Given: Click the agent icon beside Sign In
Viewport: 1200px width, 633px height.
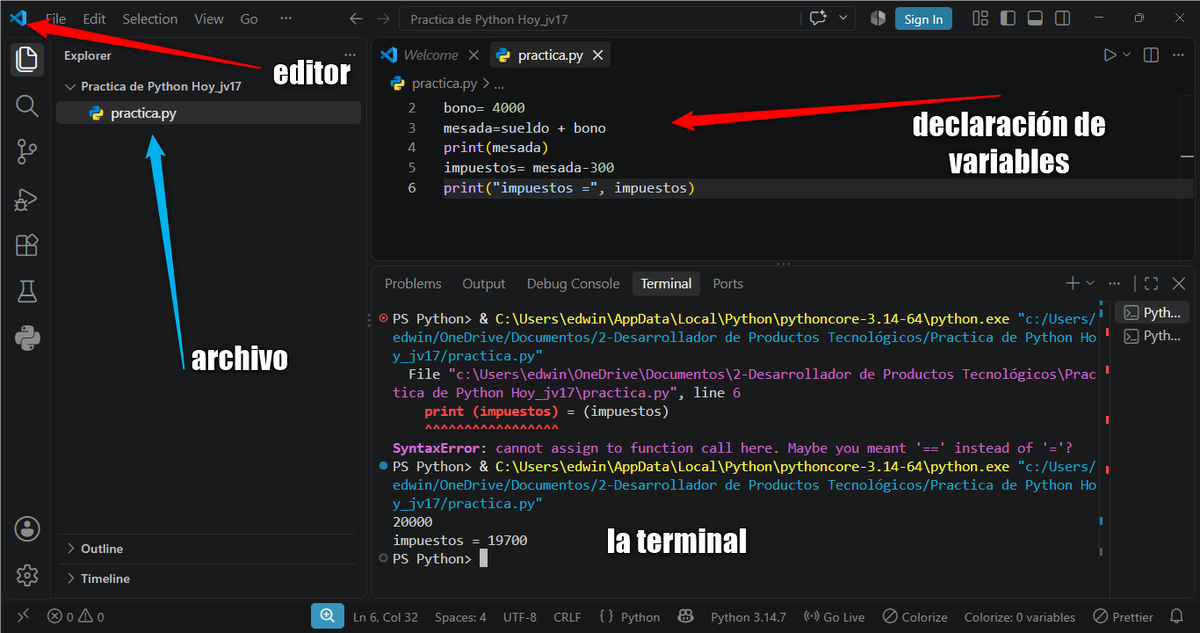Looking at the screenshot, I should click(x=878, y=18).
